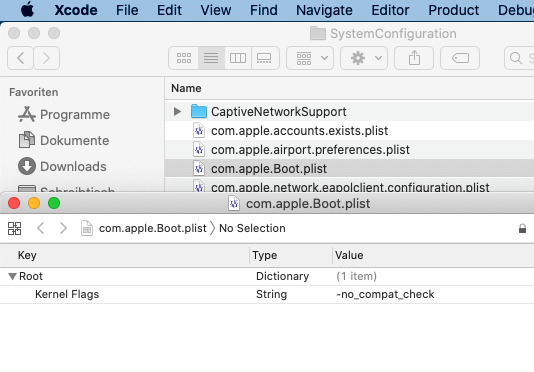The width and height of the screenshot is (534, 372).
Task: Switch Finder to icon view
Action: pos(184,58)
